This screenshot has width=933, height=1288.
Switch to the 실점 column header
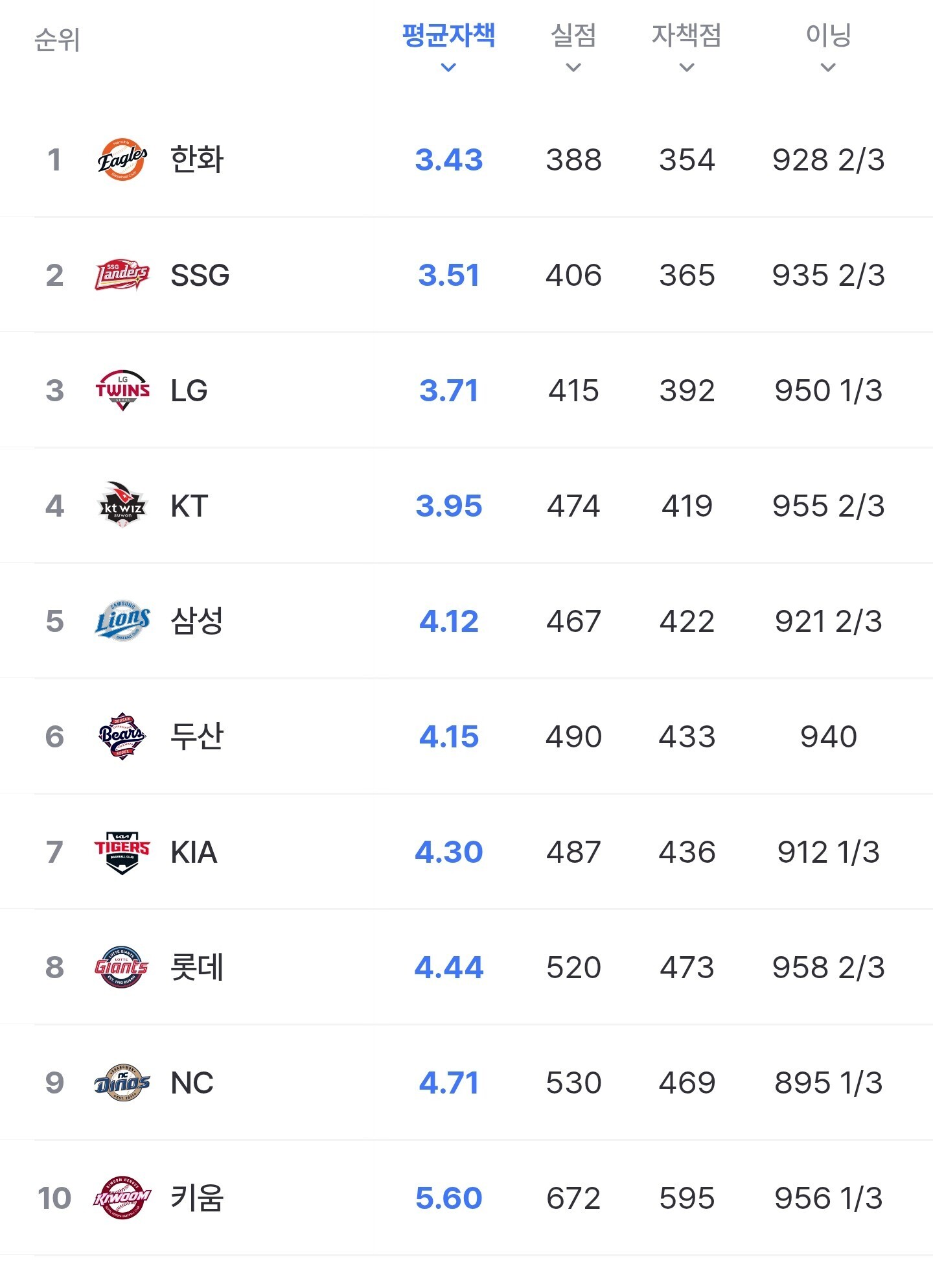click(x=573, y=35)
